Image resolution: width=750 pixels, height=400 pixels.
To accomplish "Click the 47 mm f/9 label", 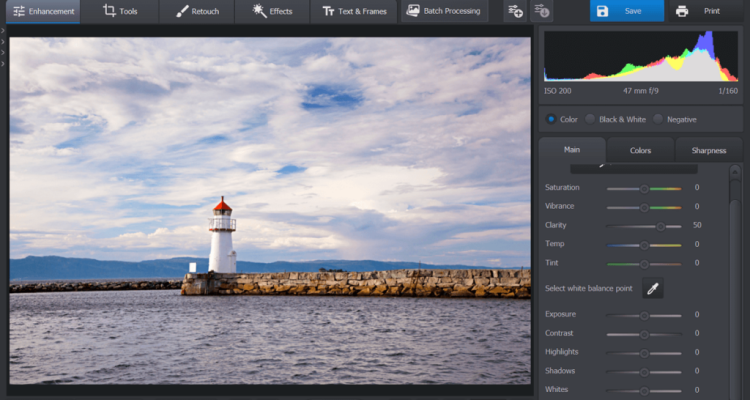I will click(x=640, y=90).
